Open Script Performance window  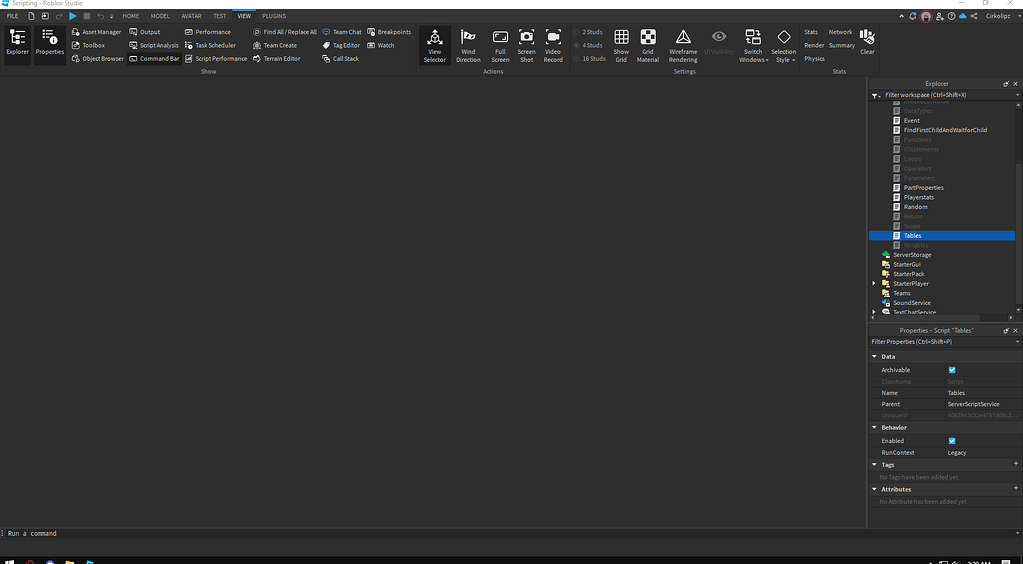[x=216, y=59]
